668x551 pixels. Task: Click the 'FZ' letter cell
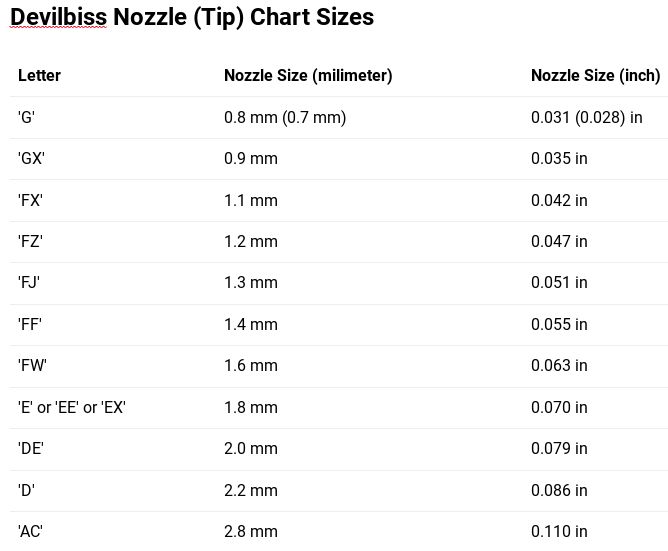[x=30, y=242]
